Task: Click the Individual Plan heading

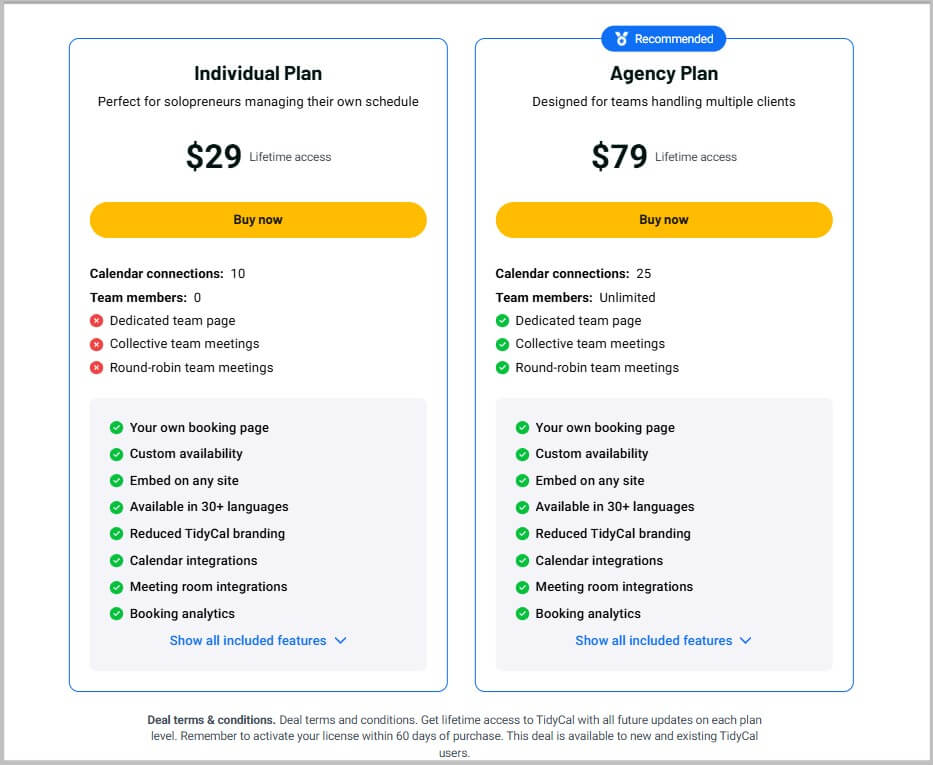Action: [258, 74]
